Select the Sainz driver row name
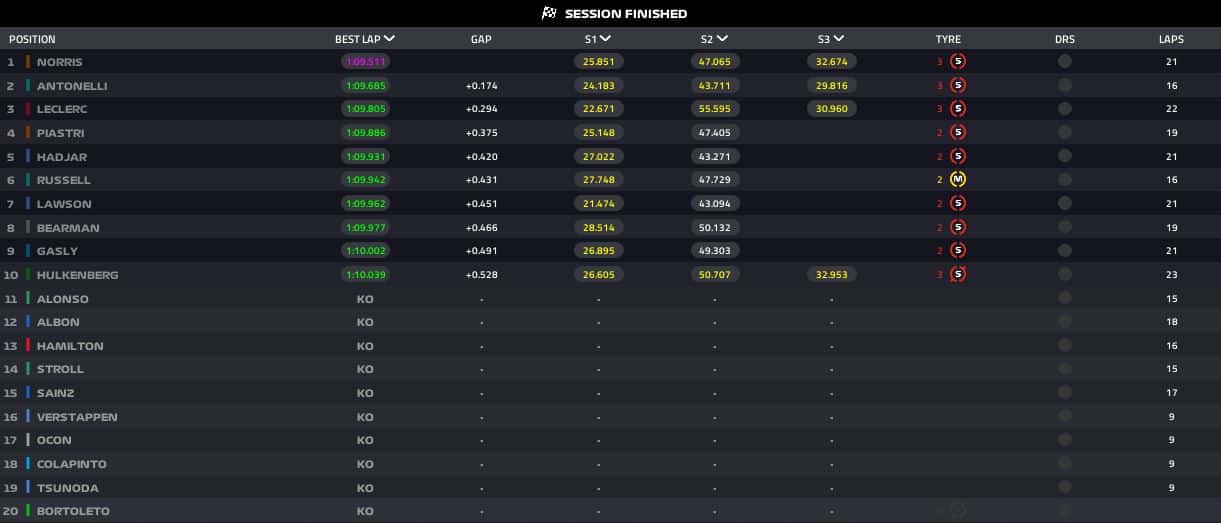Screen dimensions: 1221x523 click(x=55, y=393)
